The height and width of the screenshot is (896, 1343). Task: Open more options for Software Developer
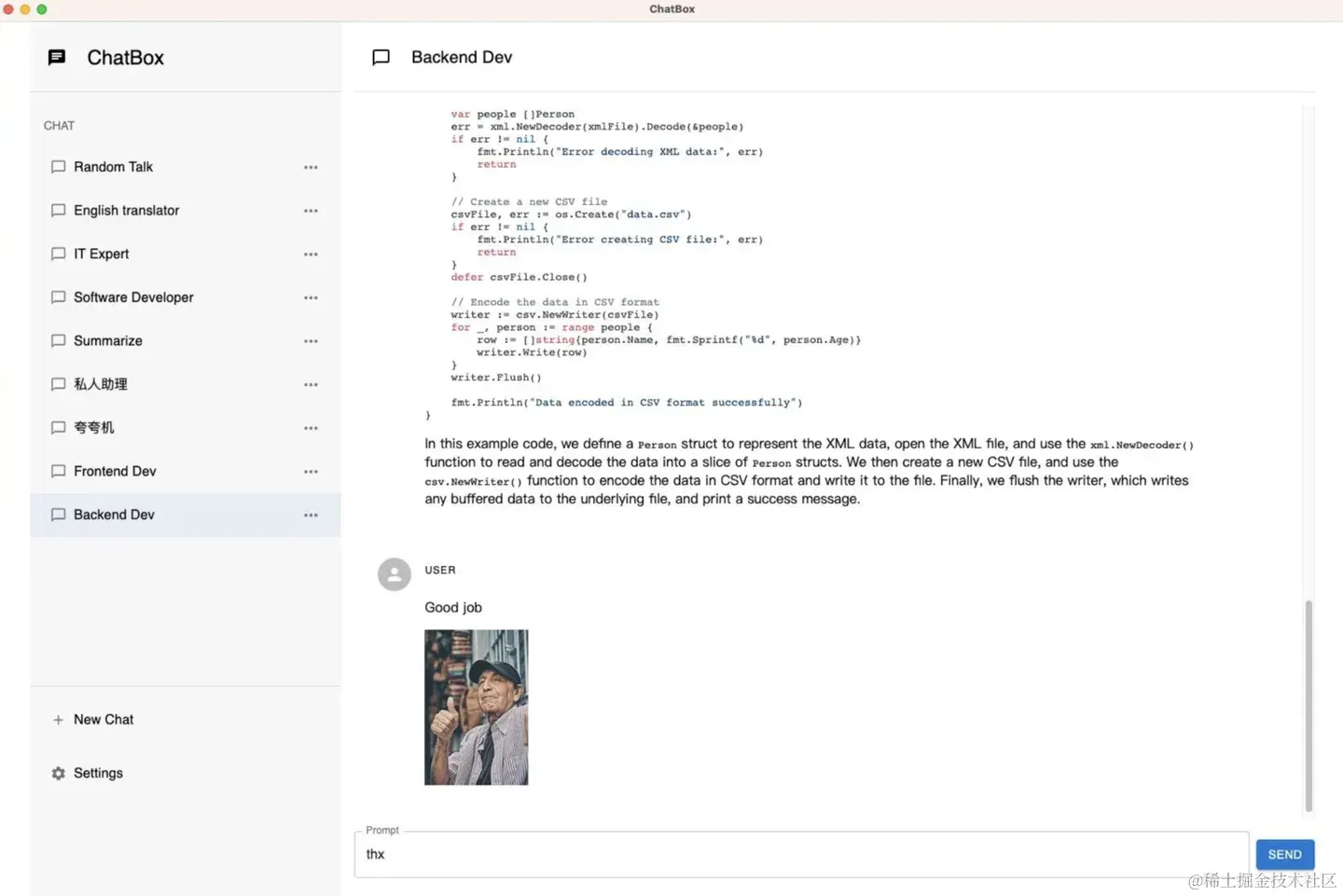[x=311, y=298]
